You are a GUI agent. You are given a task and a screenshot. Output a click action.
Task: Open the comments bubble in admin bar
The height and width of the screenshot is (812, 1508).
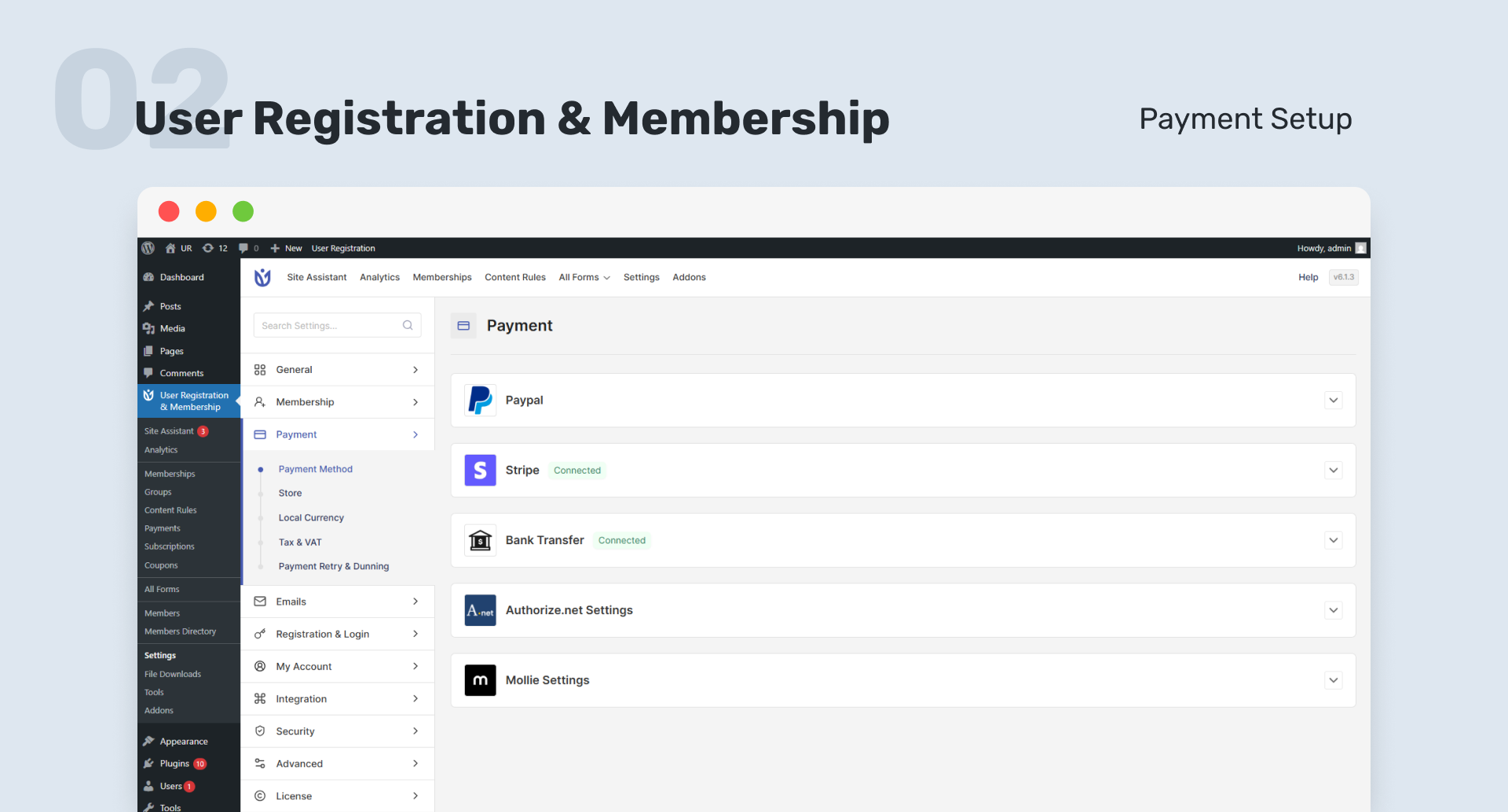pos(244,248)
